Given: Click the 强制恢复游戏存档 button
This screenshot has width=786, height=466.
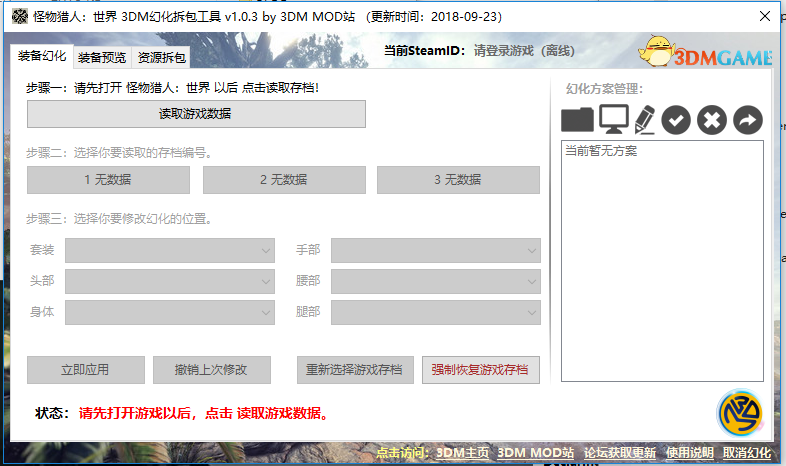Looking at the screenshot, I should coord(480,370).
